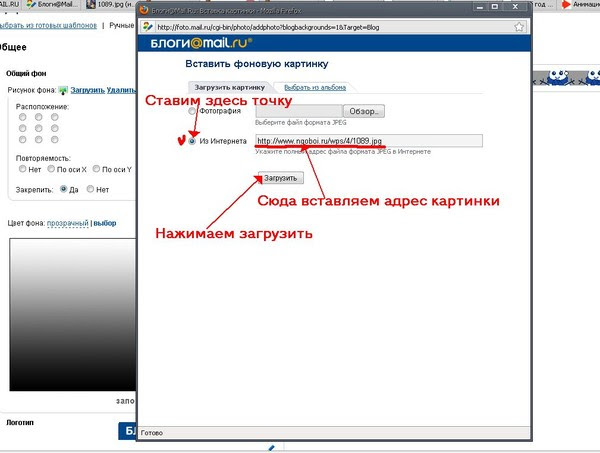Click the Загрузить button in popup
Screen dimensions: 600x453
[x=281, y=178]
